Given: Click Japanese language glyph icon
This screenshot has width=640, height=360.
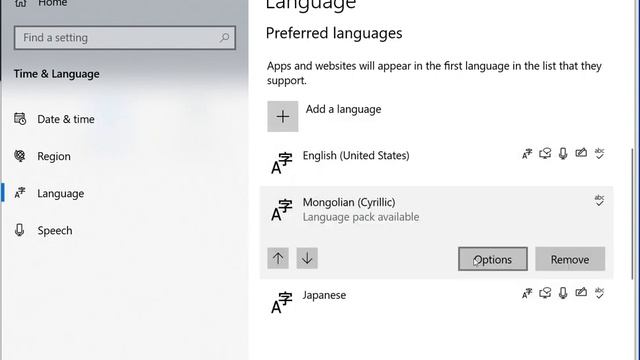Looking at the screenshot, I should click(x=282, y=302).
